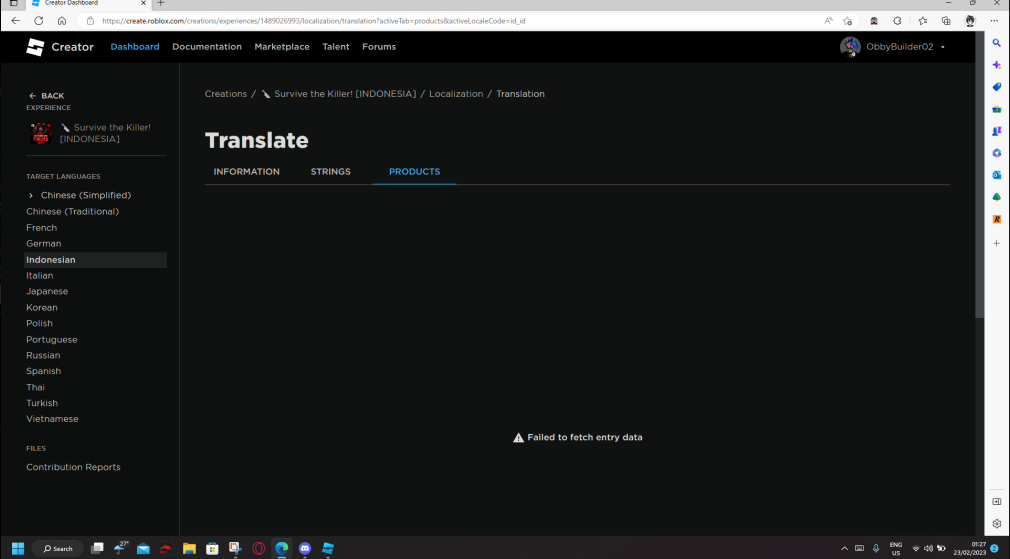Expand the Chinese (Simplified) language chevron

pyautogui.click(x=31, y=195)
